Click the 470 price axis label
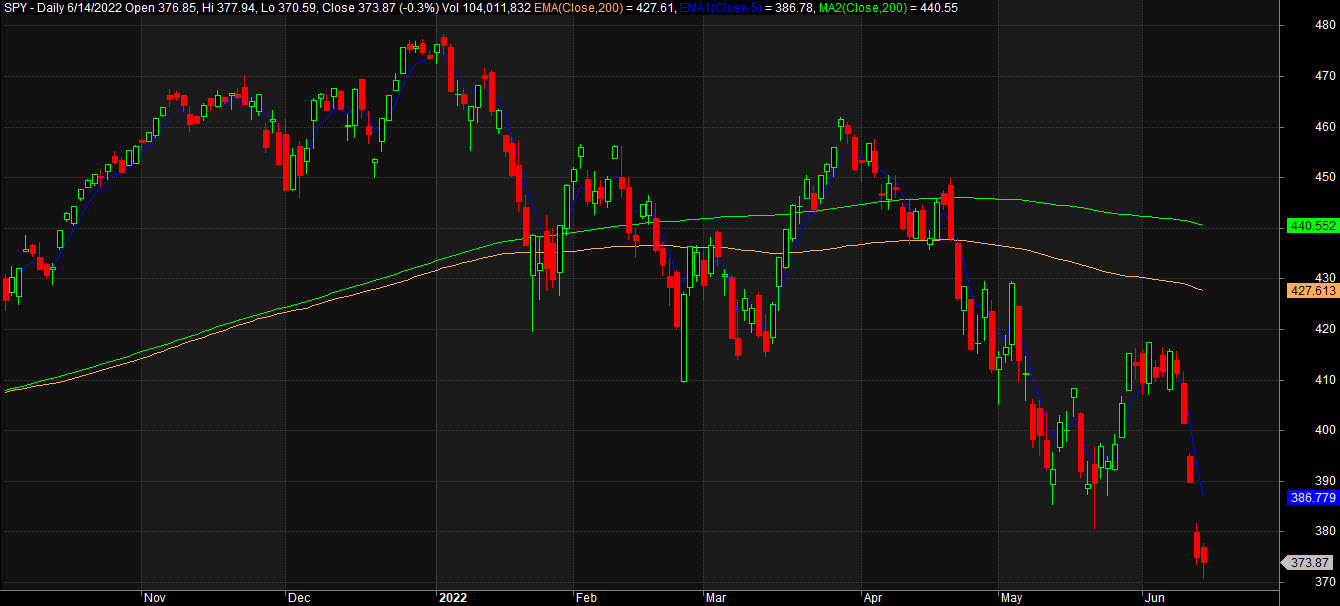This screenshot has width=1340, height=606. (x=1326, y=76)
